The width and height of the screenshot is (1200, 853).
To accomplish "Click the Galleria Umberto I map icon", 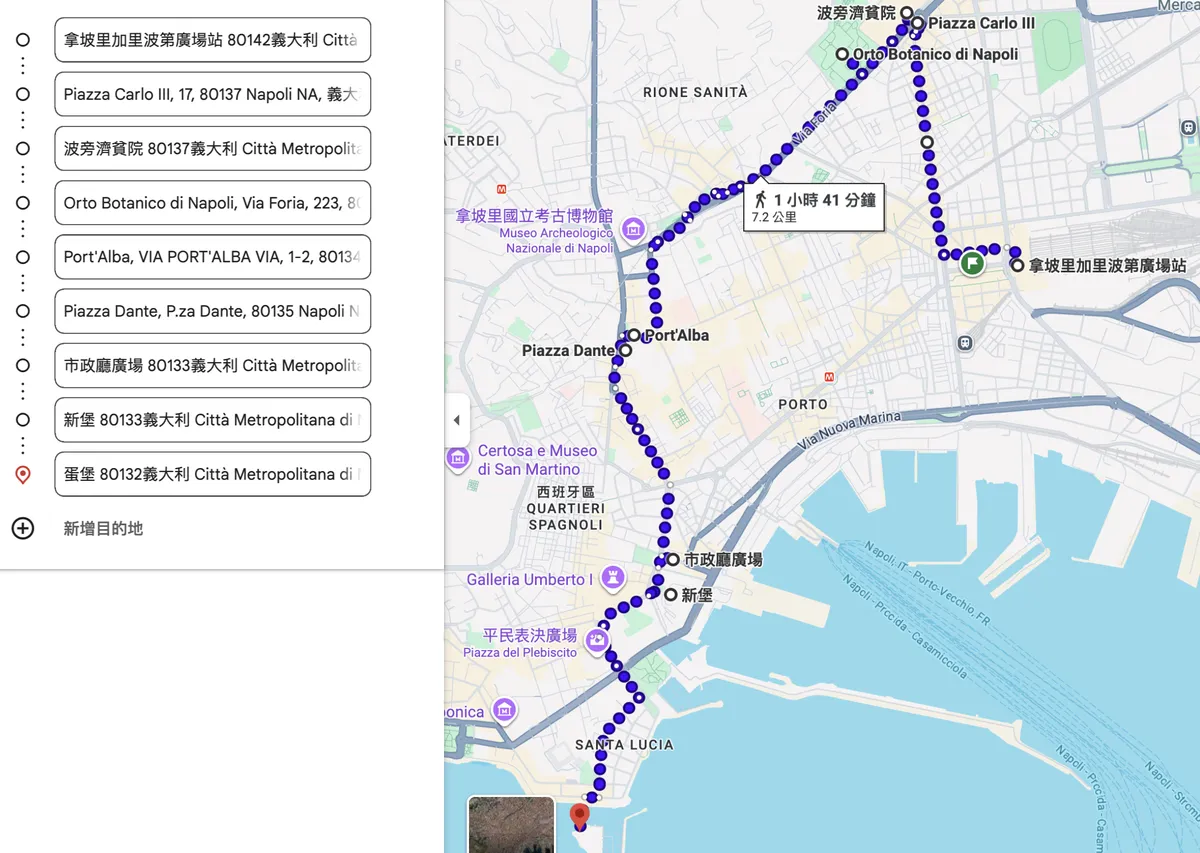I will [x=613, y=578].
